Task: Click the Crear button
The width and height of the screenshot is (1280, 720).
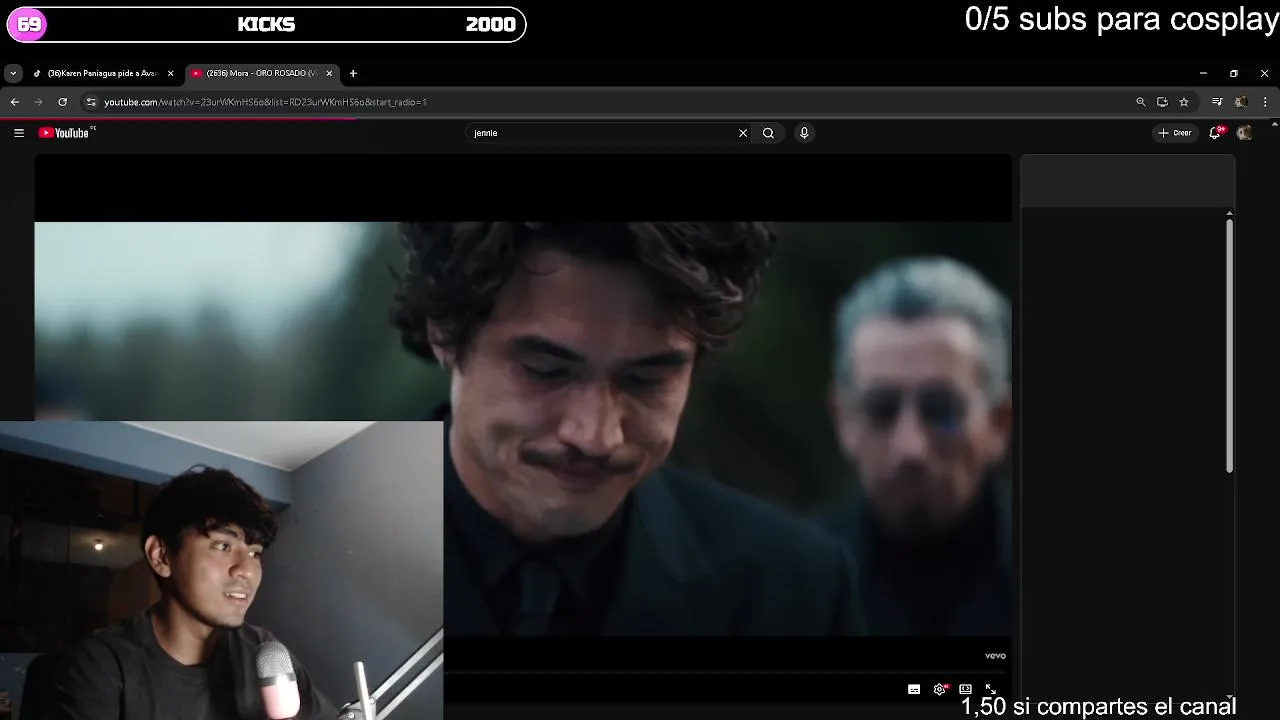Action: (1175, 133)
